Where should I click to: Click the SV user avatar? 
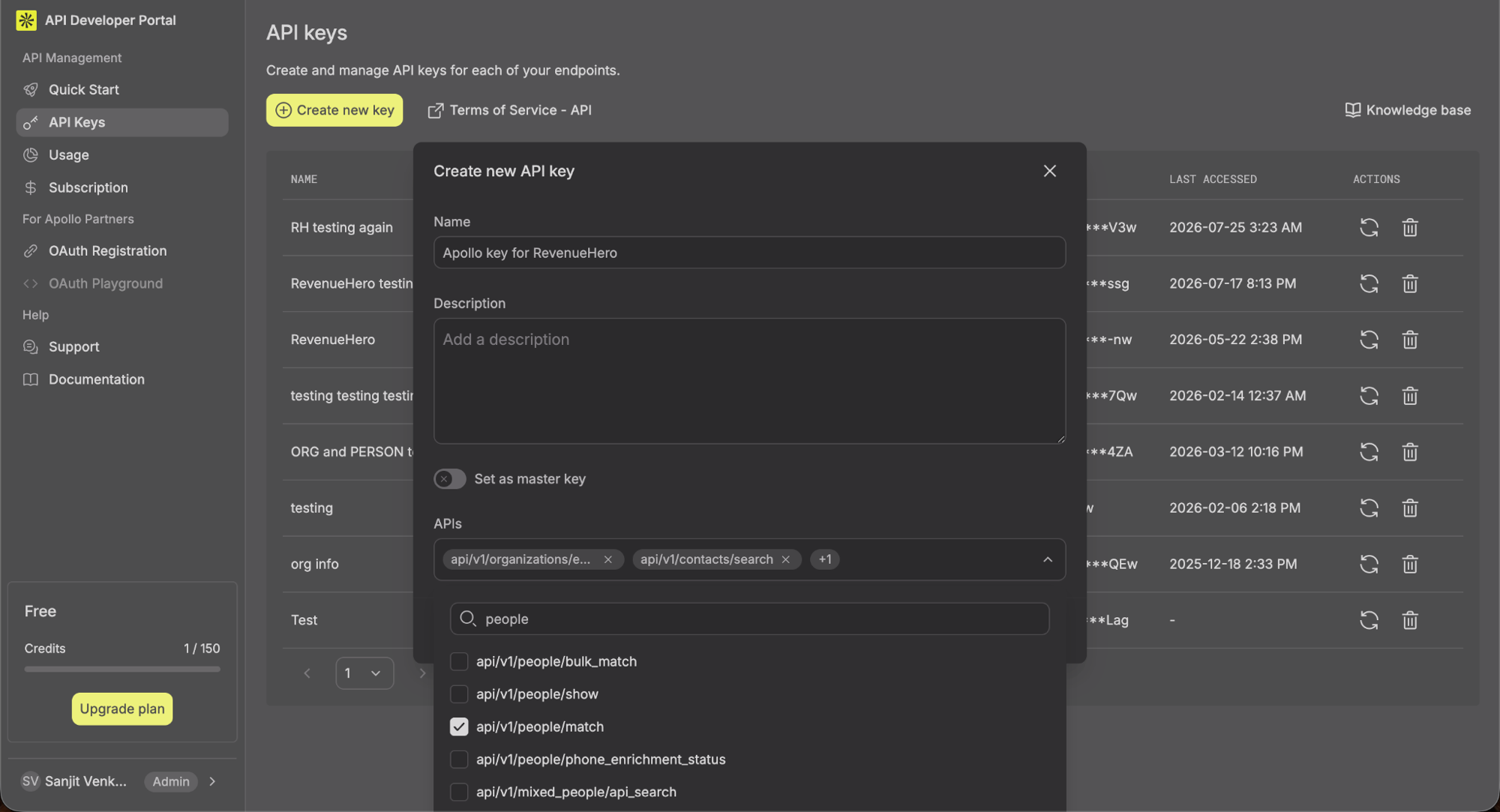[30, 781]
